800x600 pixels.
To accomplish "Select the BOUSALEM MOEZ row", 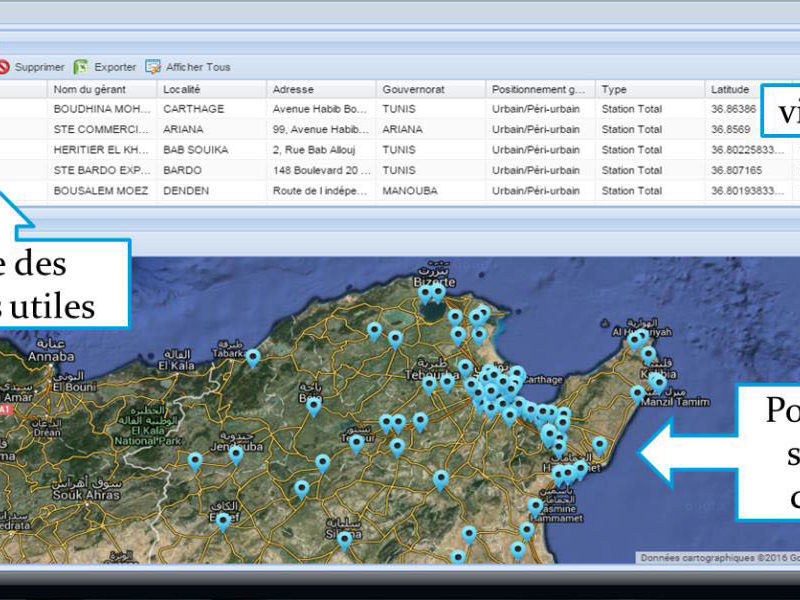I will tap(100, 191).
